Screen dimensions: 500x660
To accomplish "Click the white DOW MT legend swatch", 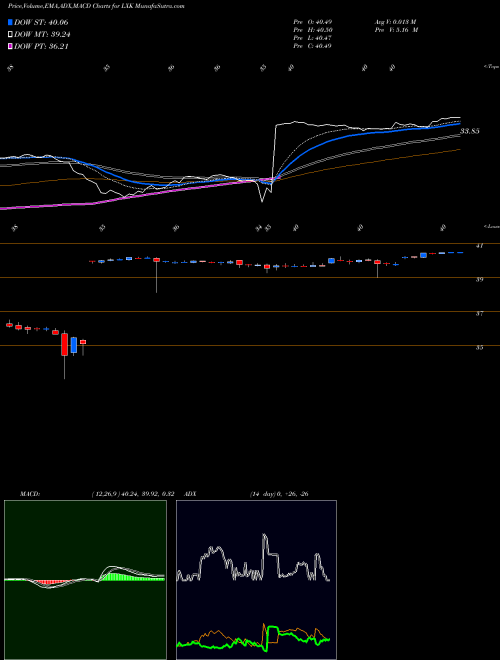I will (x=11, y=35).
